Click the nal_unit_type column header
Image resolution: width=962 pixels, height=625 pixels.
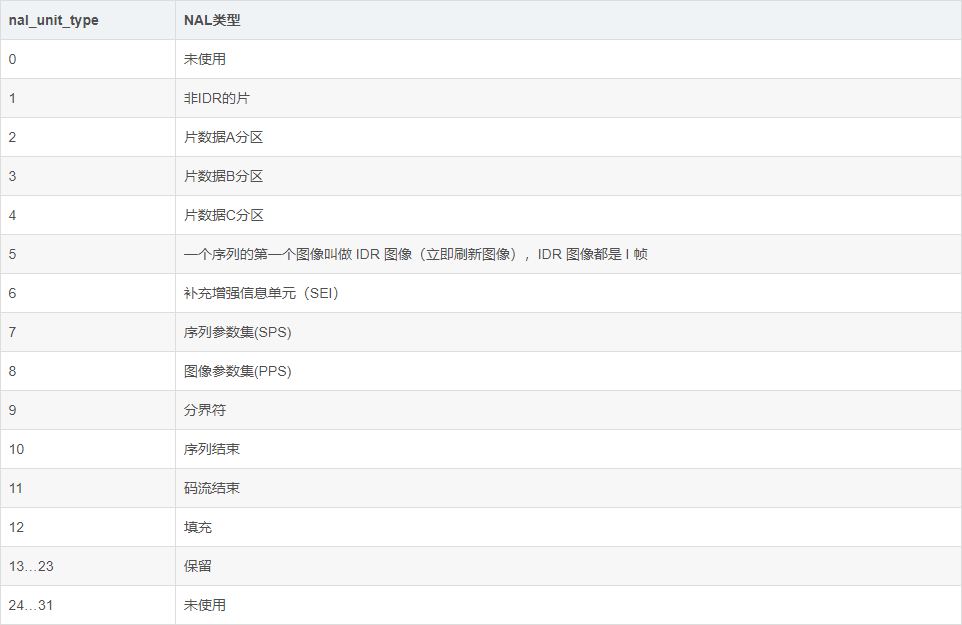(88, 20)
